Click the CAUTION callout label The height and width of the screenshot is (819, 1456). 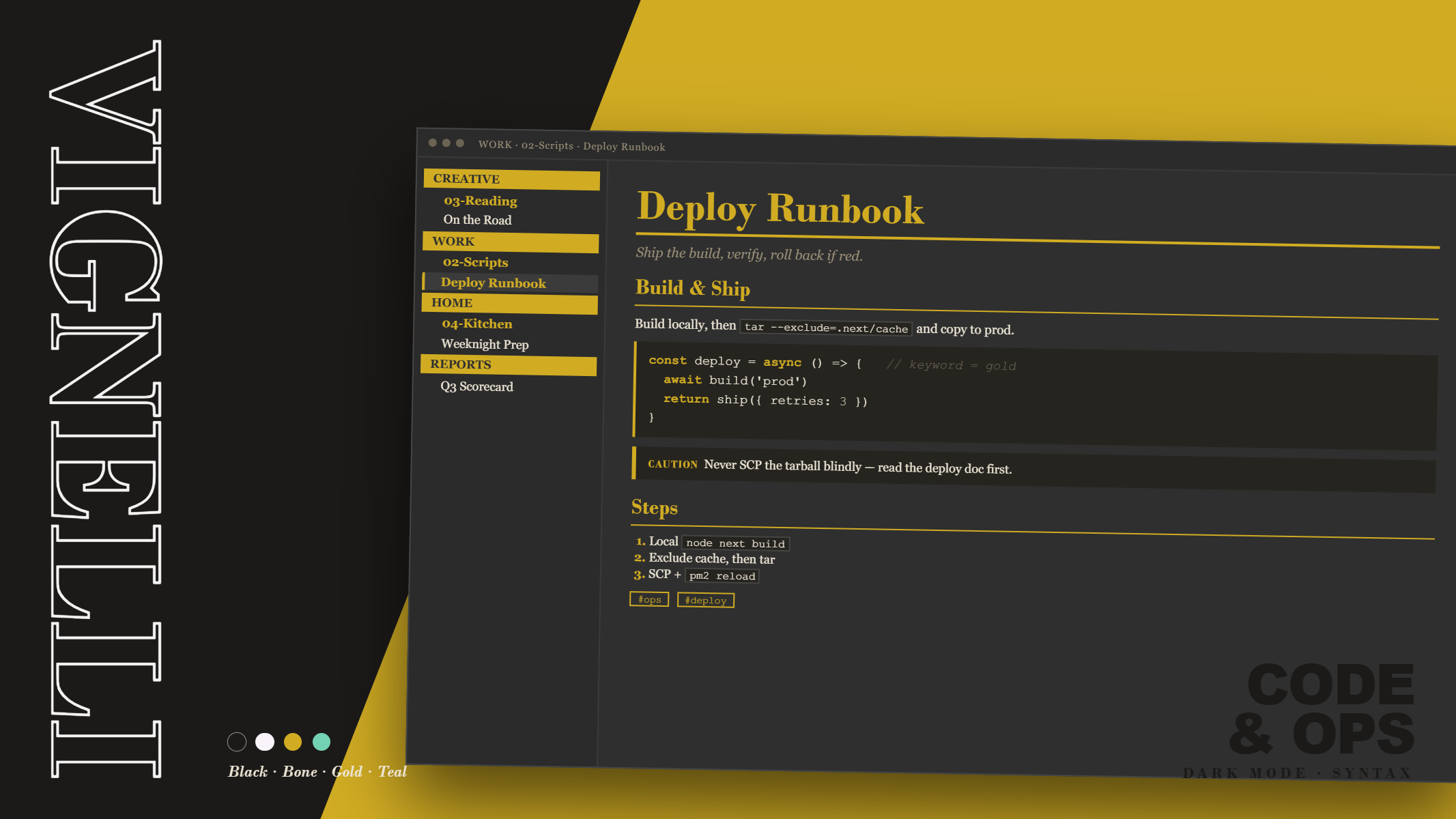(672, 464)
